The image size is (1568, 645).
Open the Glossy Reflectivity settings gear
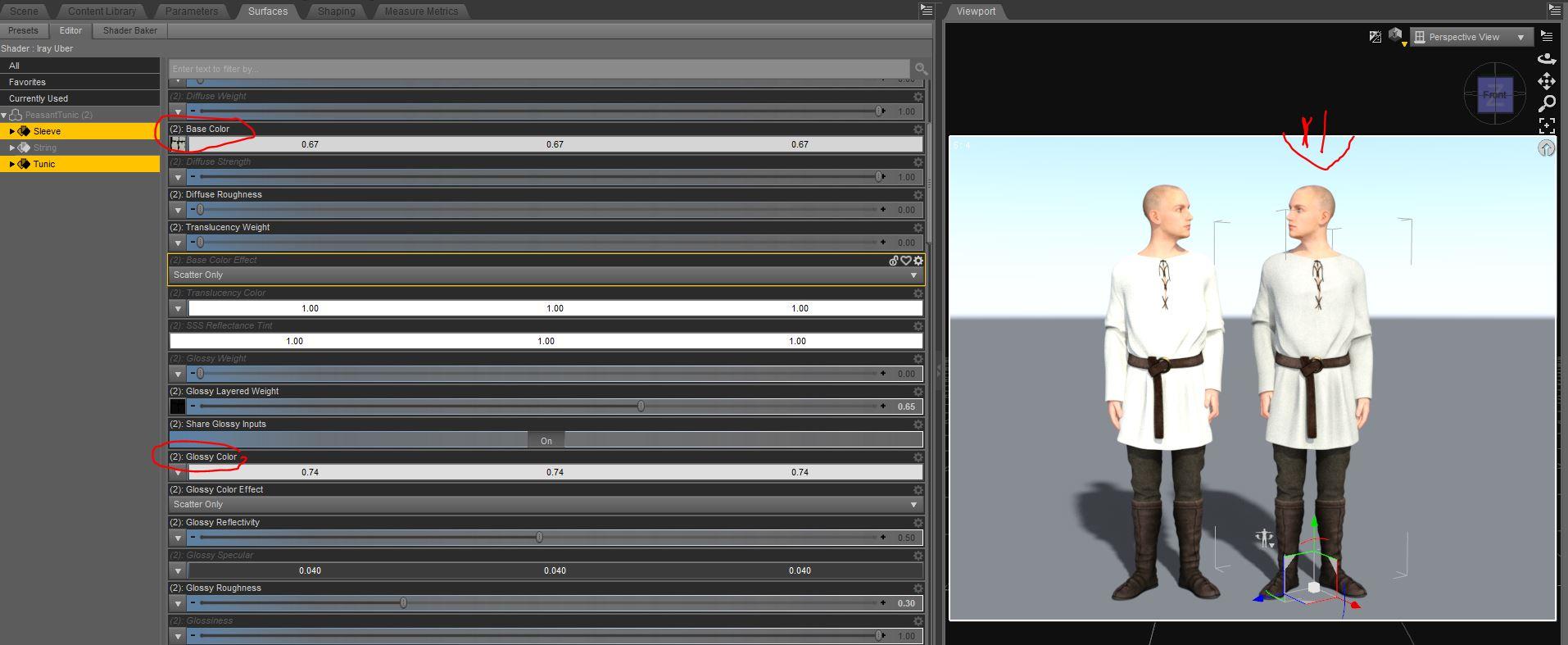click(918, 523)
